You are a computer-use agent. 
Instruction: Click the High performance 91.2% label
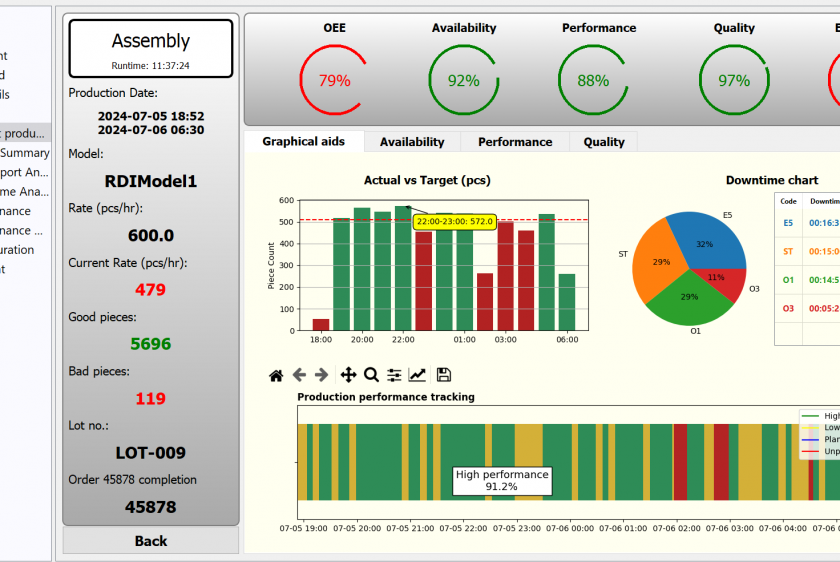click(502, 480)
